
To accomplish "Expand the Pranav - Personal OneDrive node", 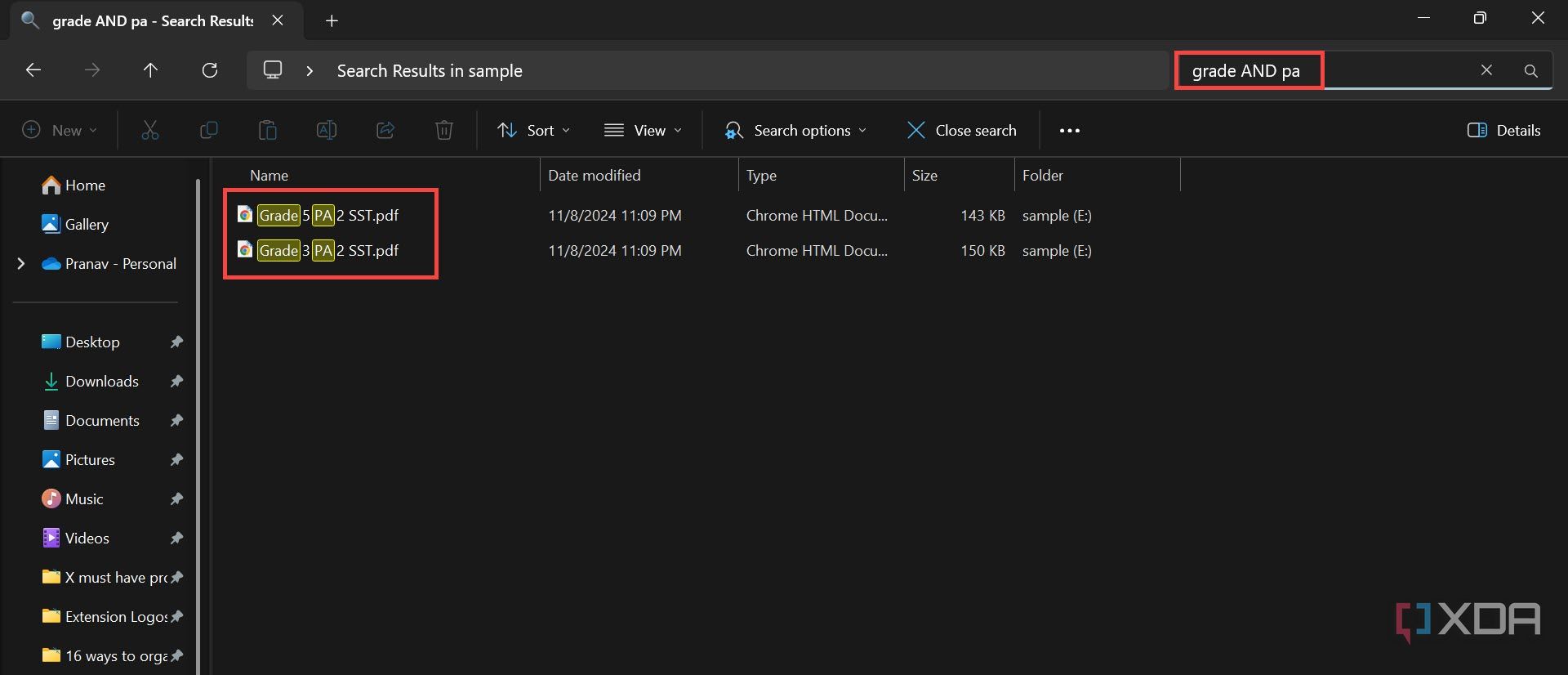I will (21, 263).
